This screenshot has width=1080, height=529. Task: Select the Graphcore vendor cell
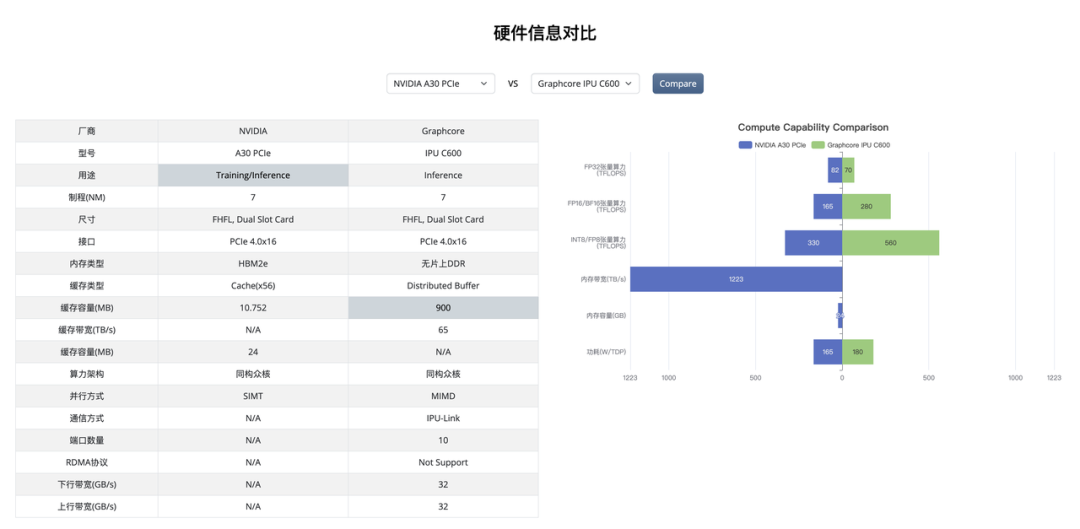pyautogui.click(x=443, y=131)
